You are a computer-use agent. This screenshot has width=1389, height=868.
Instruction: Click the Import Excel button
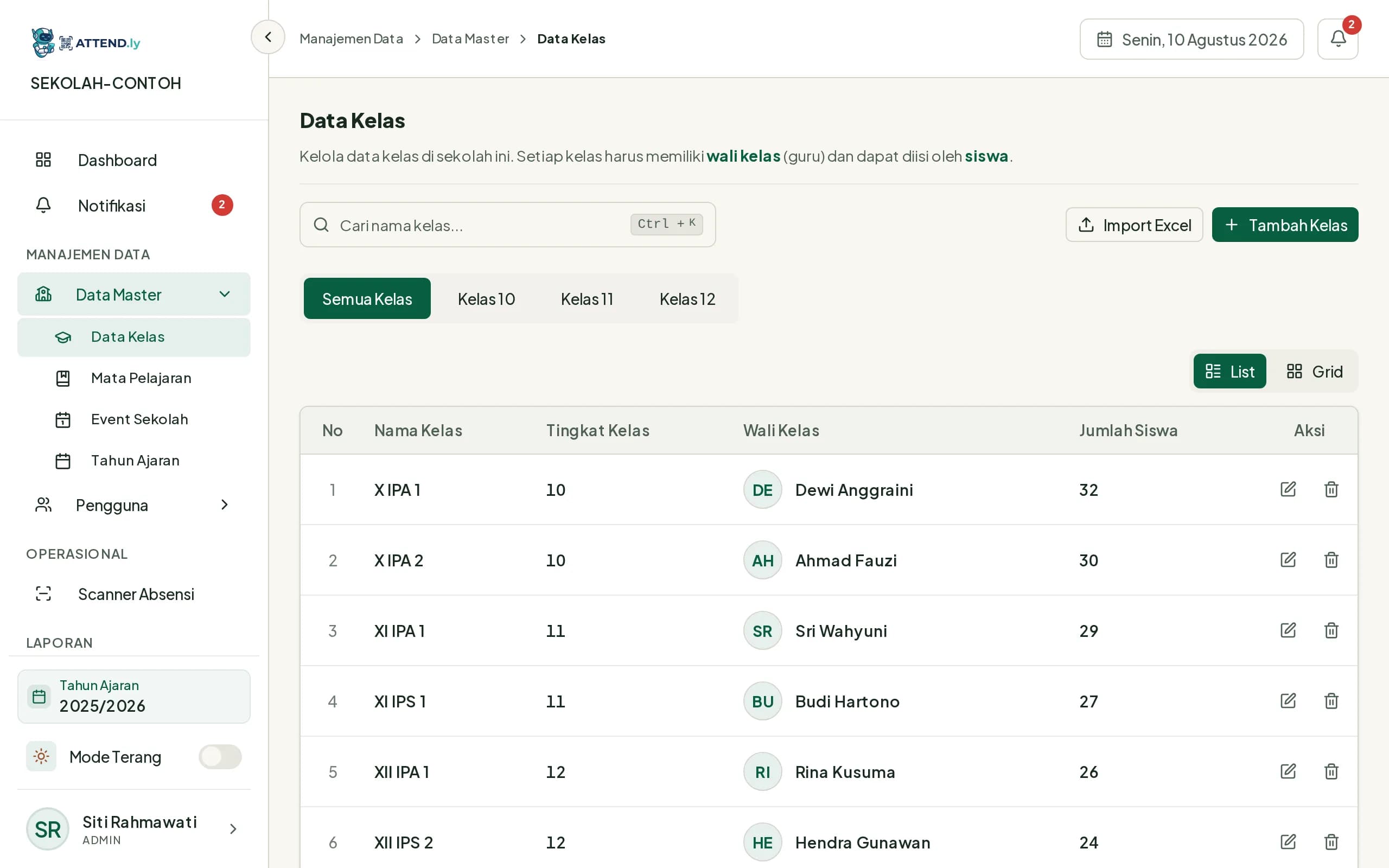pos(1134,225)
